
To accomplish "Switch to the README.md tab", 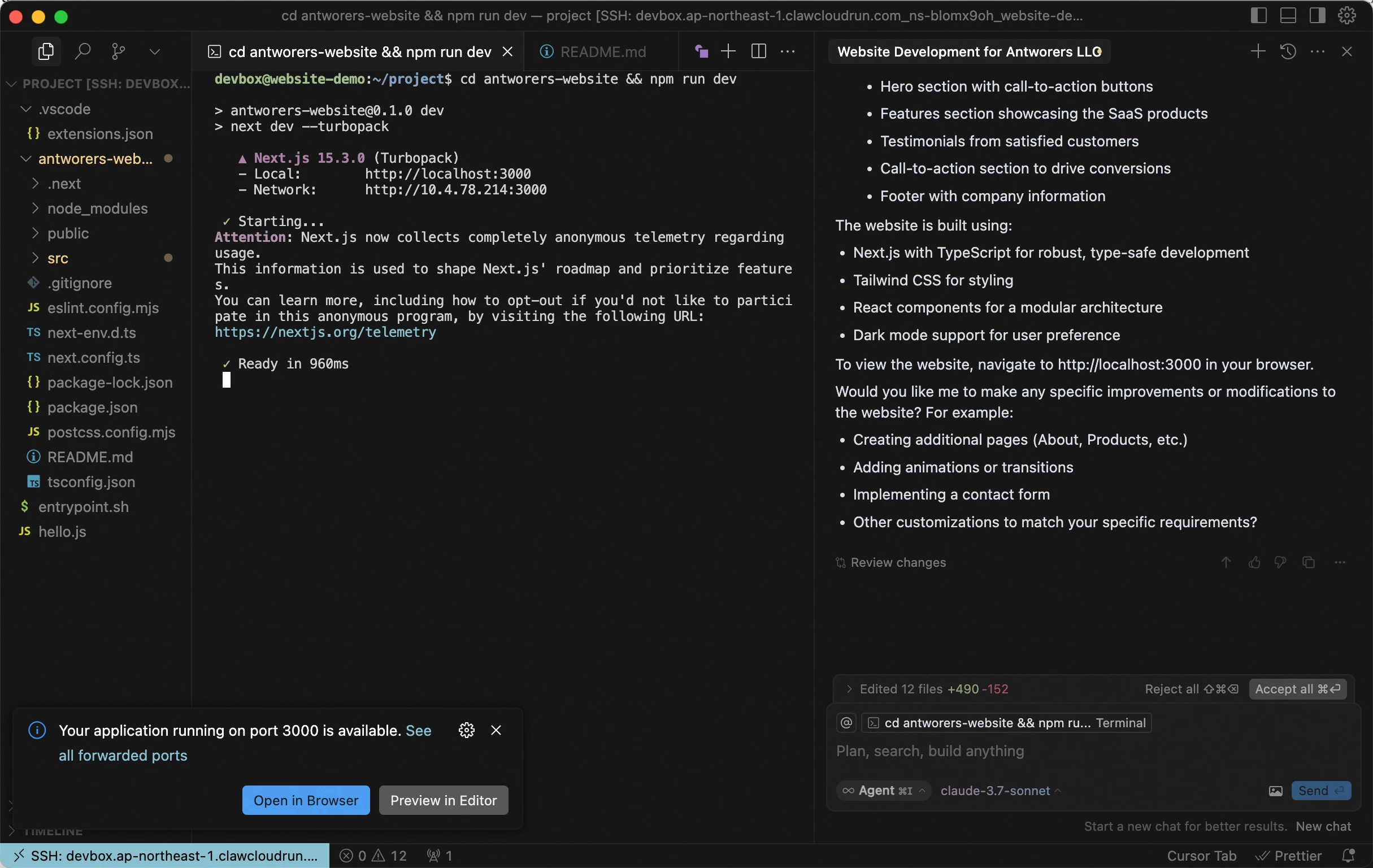I will point(602,52).
